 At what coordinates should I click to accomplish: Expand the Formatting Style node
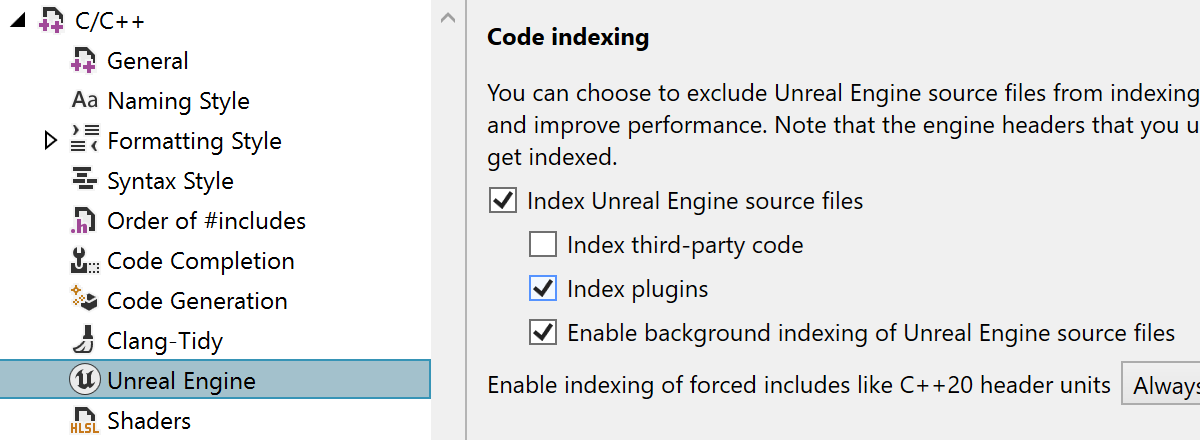52,141
